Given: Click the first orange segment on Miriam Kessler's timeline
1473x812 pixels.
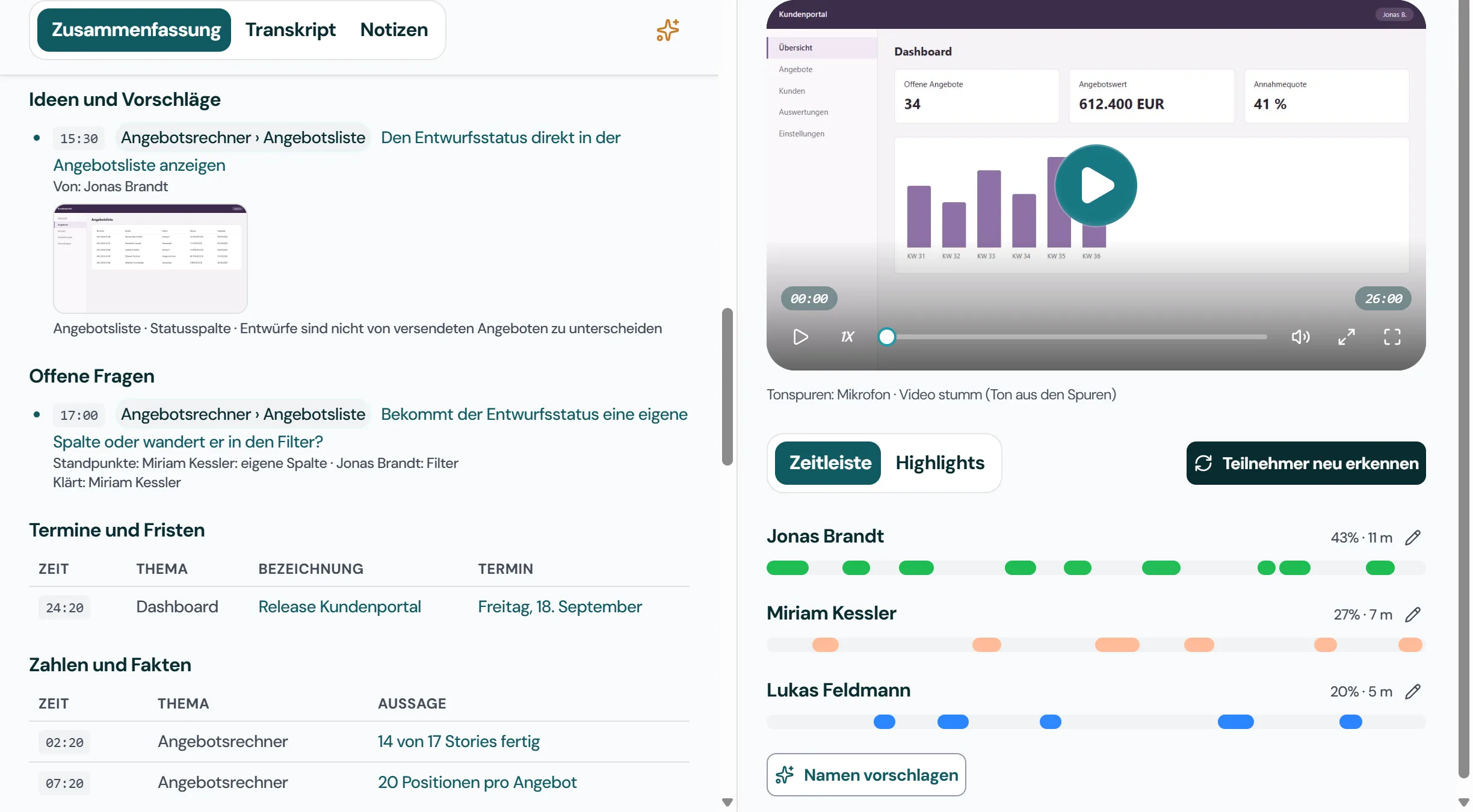Looking at the screenshot, I should tap(826, 645).
